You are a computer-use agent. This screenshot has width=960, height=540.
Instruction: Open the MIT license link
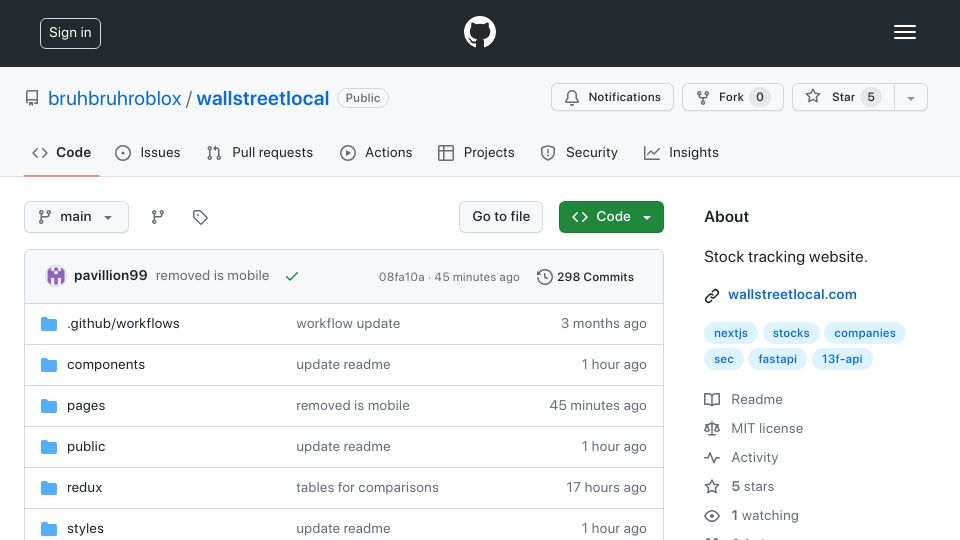(x=767, y=429)
